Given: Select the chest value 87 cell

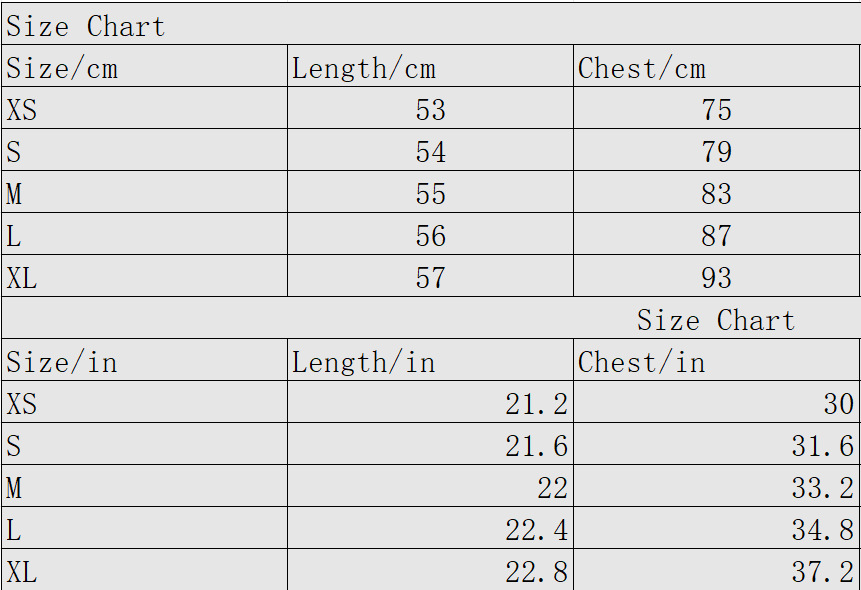Looking at the screenshot, I should [x=716, y=236].
